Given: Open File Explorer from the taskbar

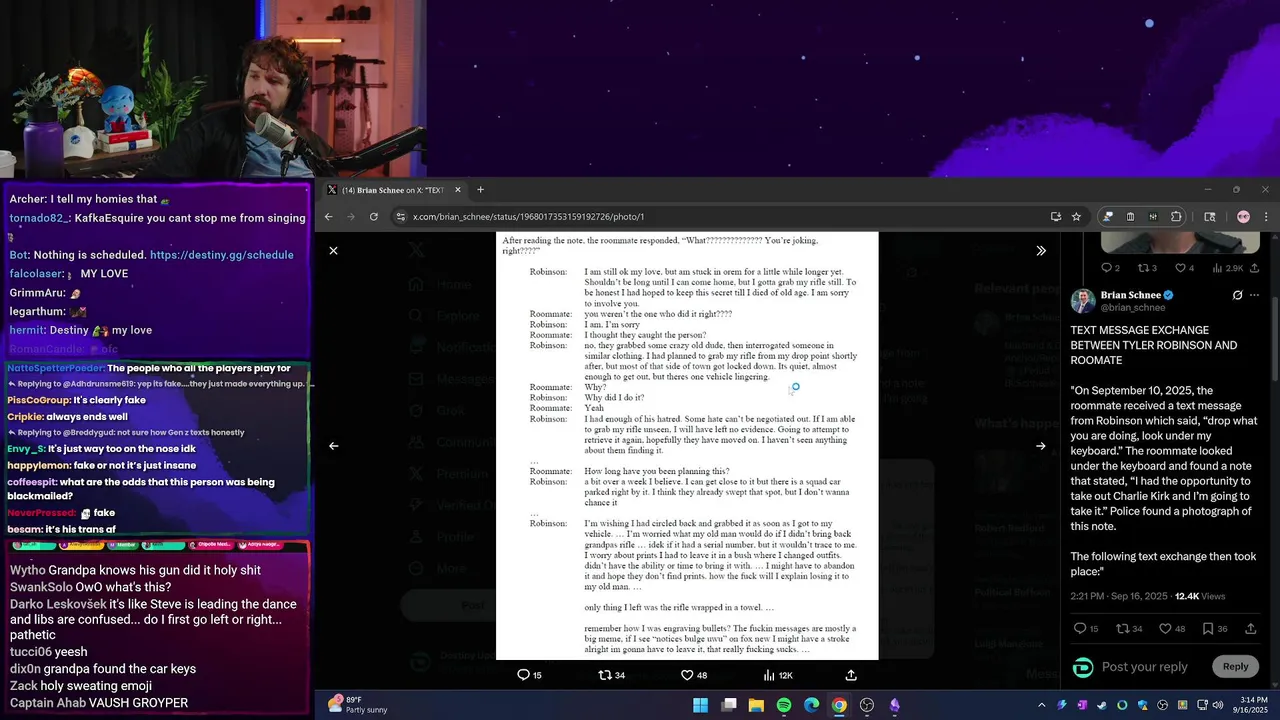Looking at the screenshot, I should [x=756, y=705].
